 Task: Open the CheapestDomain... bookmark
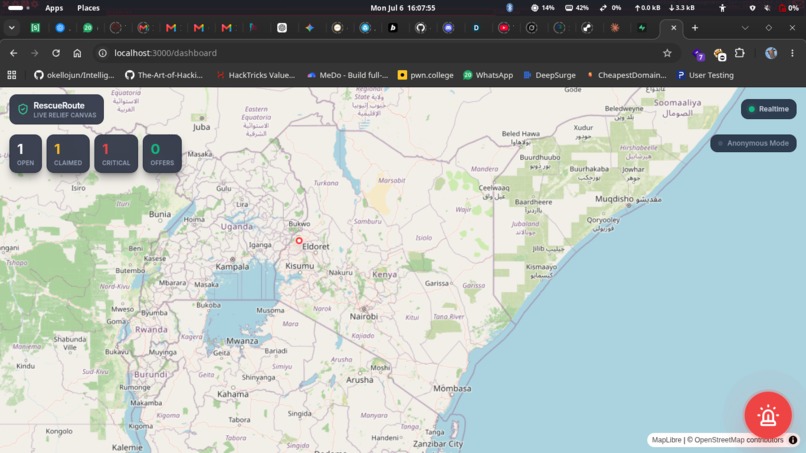click(626, 75)
